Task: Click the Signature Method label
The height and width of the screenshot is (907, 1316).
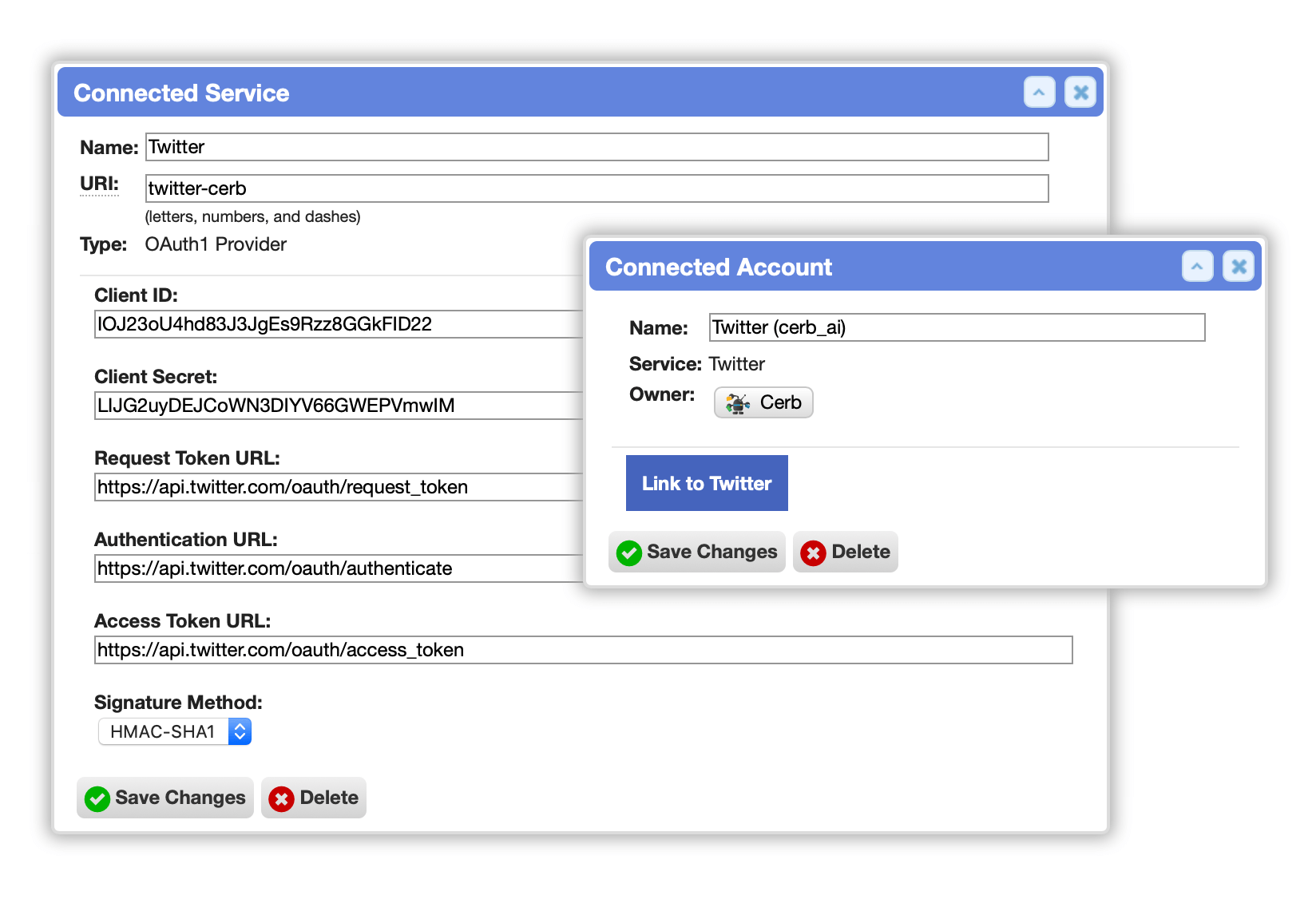Action: point(178,703)
